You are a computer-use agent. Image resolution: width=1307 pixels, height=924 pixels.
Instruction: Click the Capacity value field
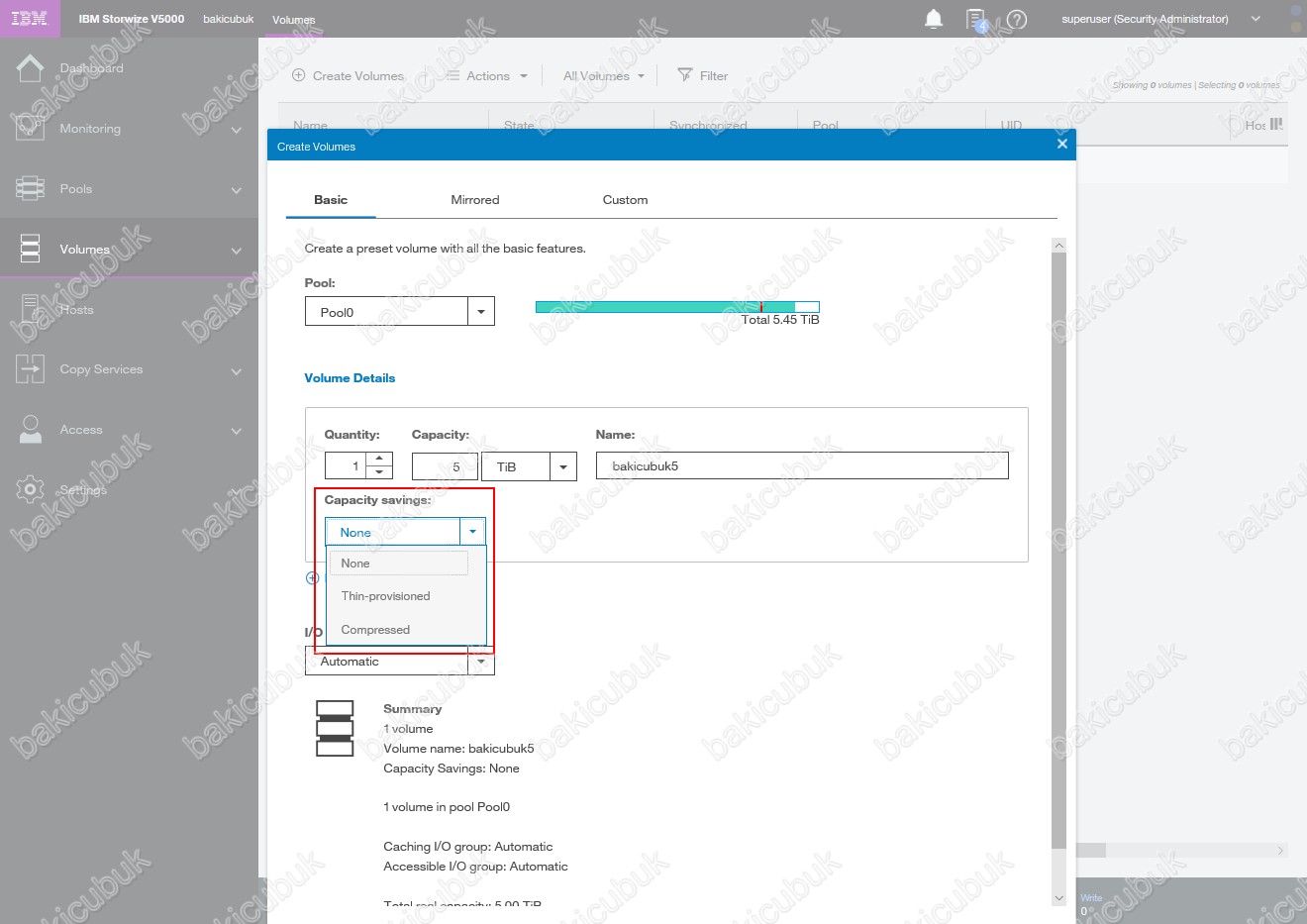(445, 466)
